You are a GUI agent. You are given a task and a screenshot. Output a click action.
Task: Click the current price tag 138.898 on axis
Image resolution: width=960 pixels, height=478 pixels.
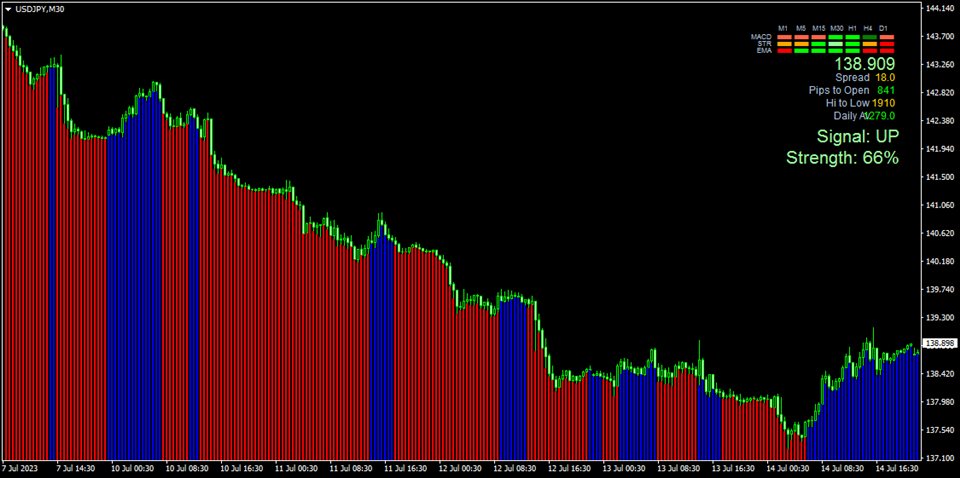(x=939, y=344)
